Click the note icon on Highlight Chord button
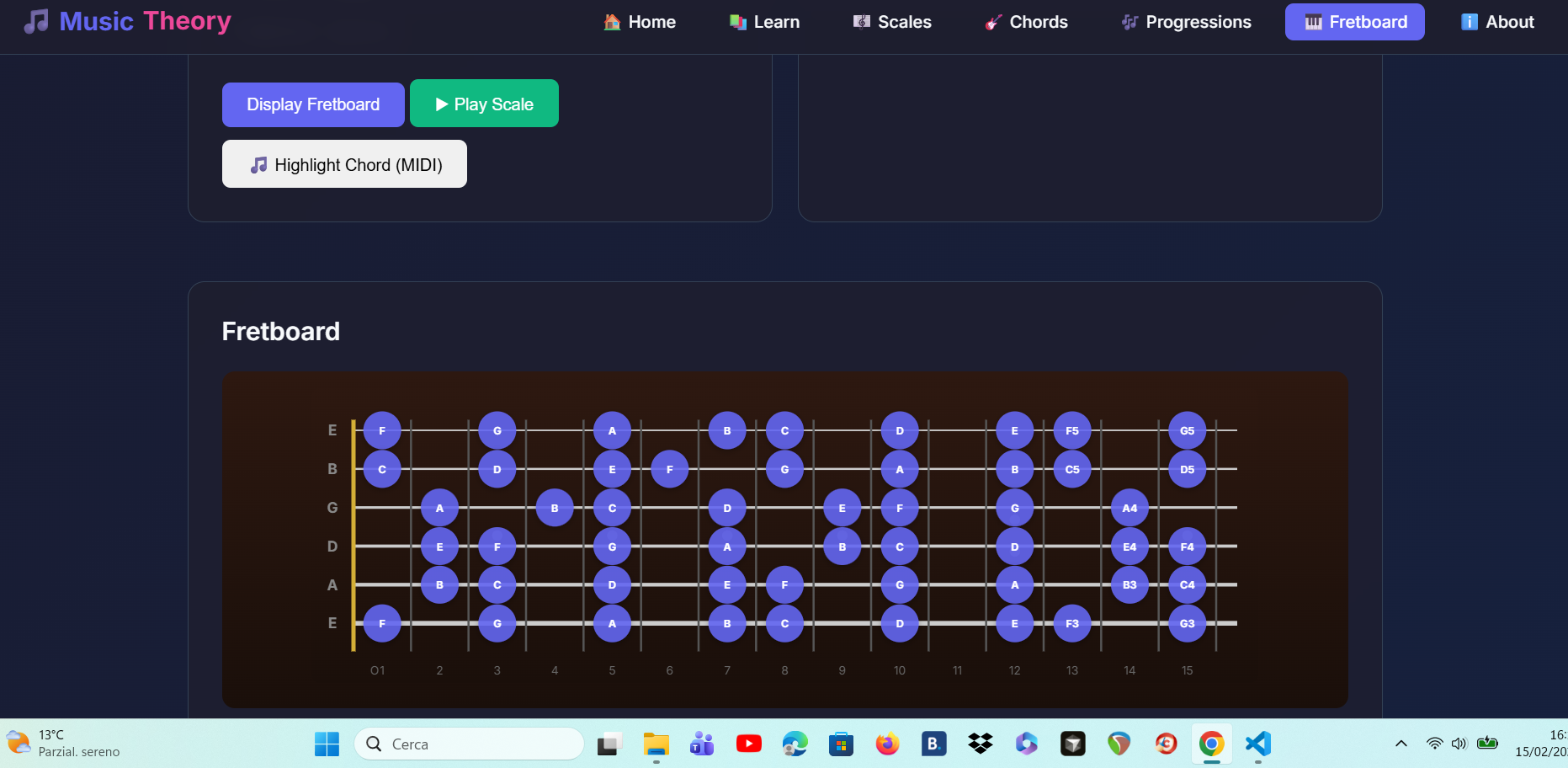 [259, 164]
